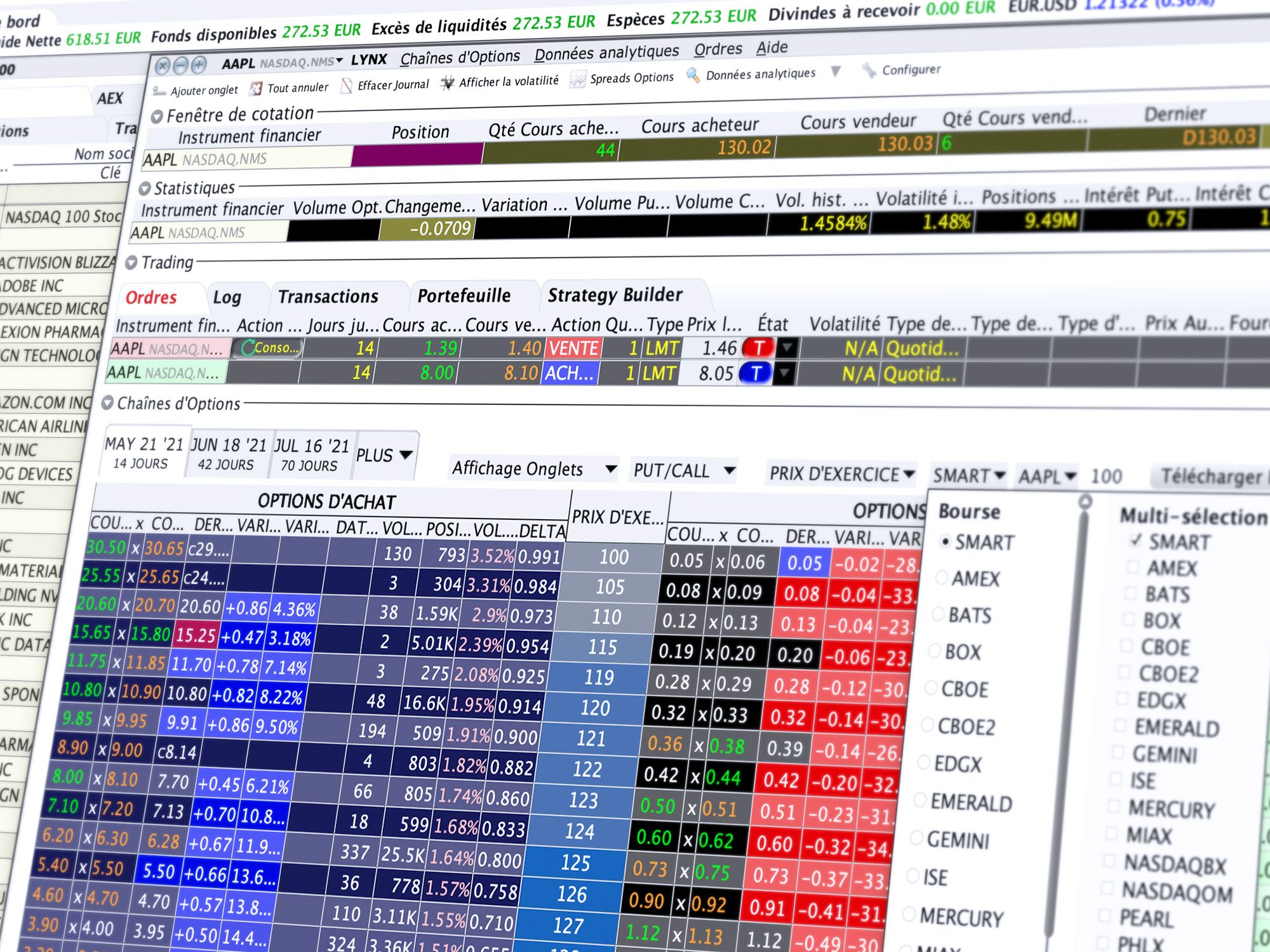The image size is (1270, 952).
Task: Click Afficher la volatilité icon
Action: coord(448,83)
